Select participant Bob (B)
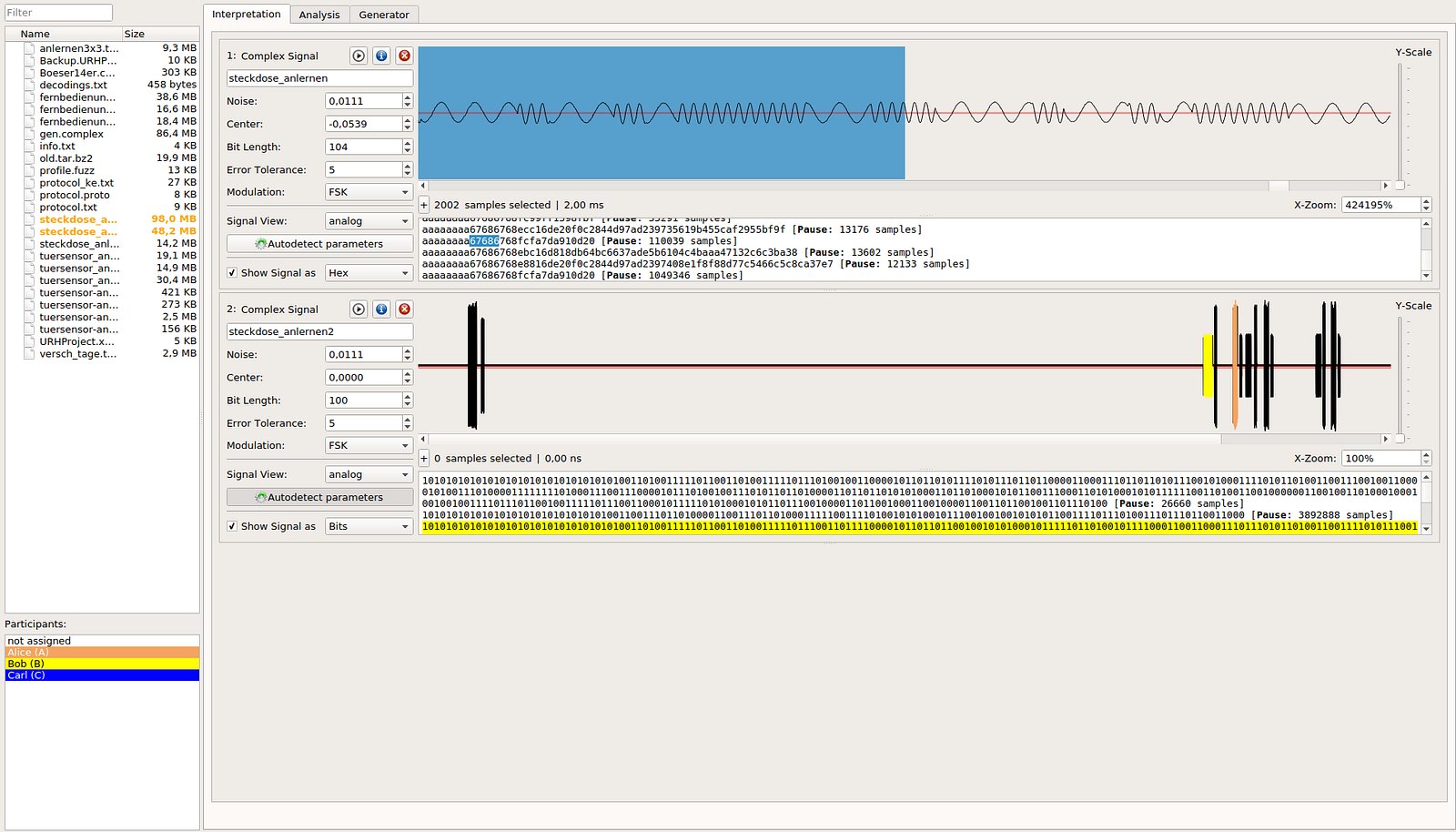1456x832 pixels. [102, 664]
